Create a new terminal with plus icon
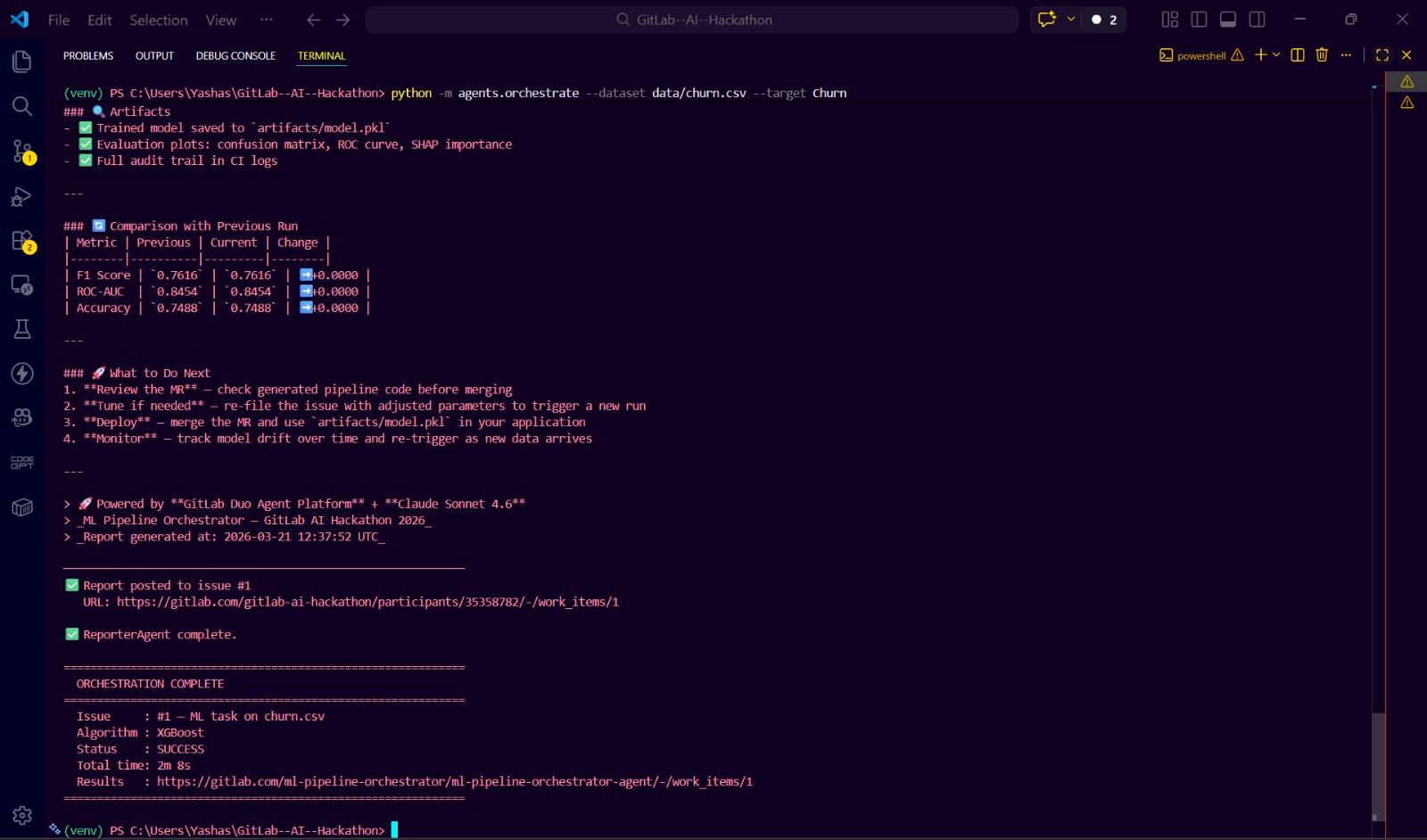This screenshot has height=840, width=1427. (x=1260, y=55)
